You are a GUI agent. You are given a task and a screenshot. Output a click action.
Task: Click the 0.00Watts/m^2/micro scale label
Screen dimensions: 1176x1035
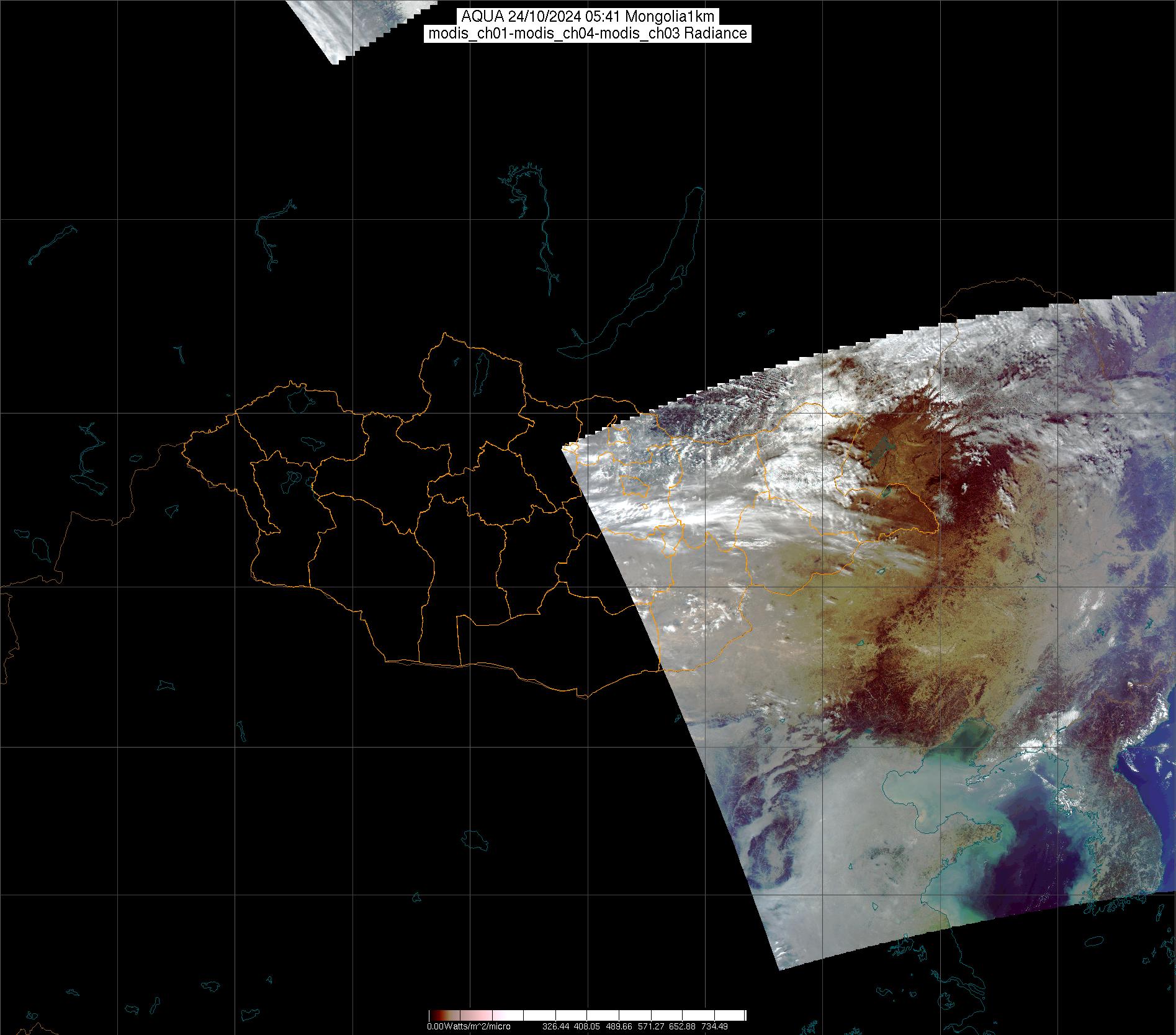tap(469, 1026)
